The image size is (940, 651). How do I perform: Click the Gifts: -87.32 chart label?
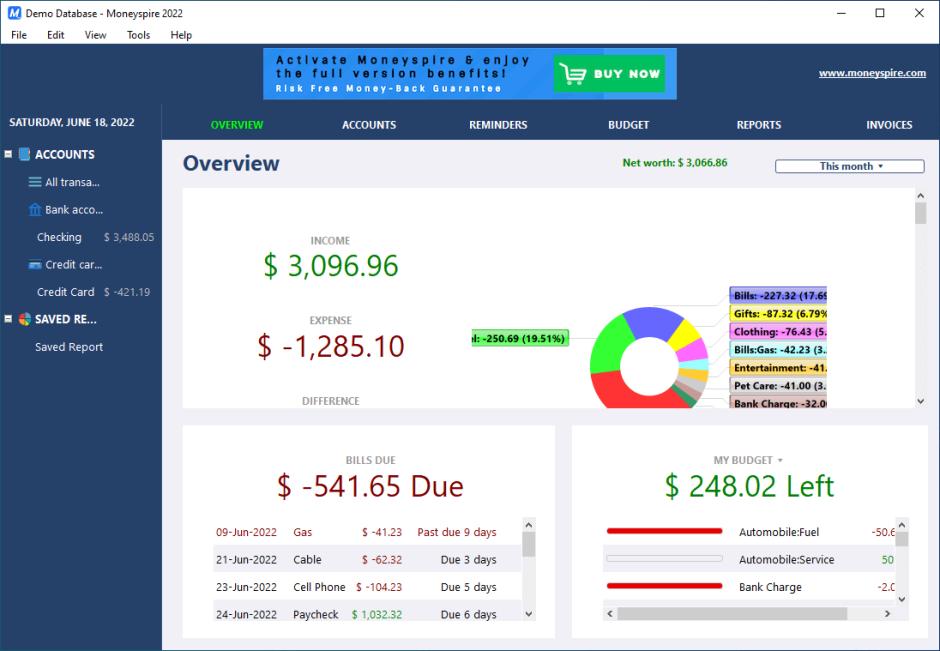778,314
